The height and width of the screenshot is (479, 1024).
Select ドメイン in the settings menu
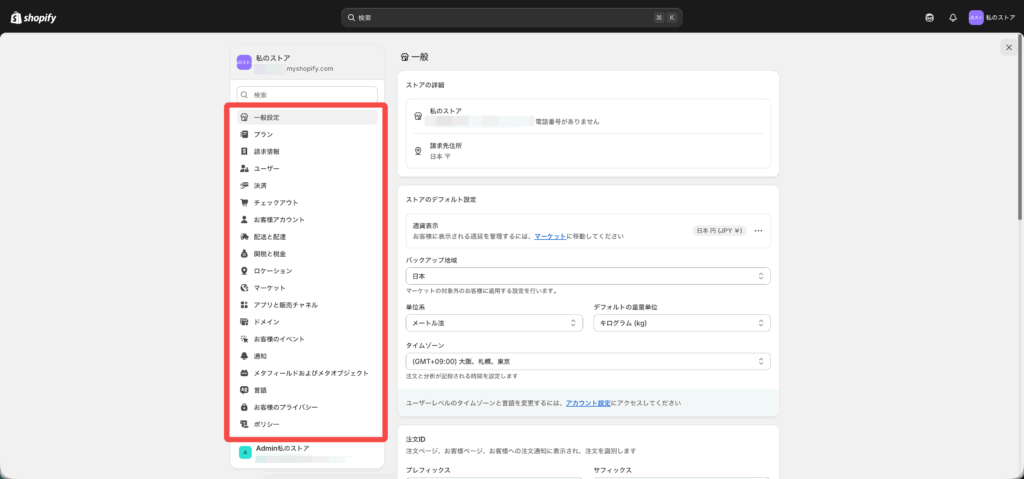coord(266,322)
